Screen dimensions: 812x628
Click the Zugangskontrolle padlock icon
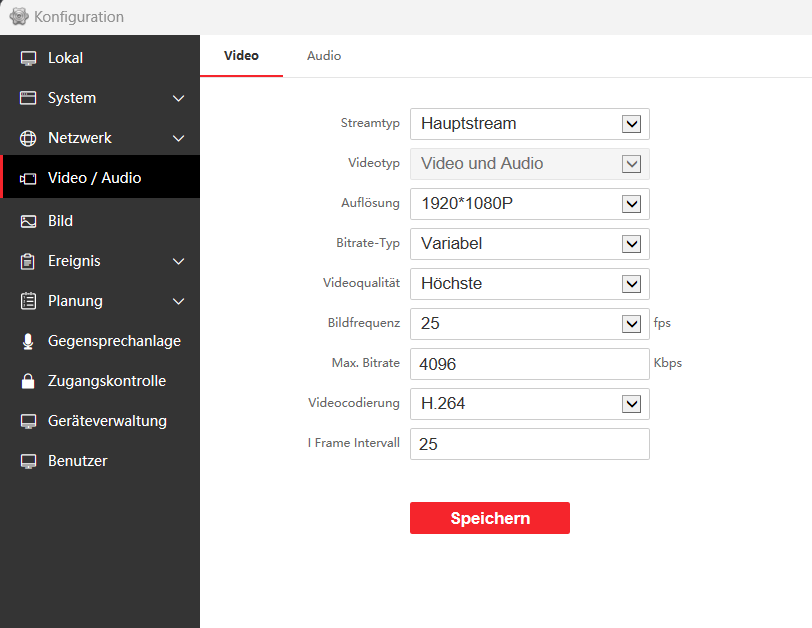tap(28, 381)
